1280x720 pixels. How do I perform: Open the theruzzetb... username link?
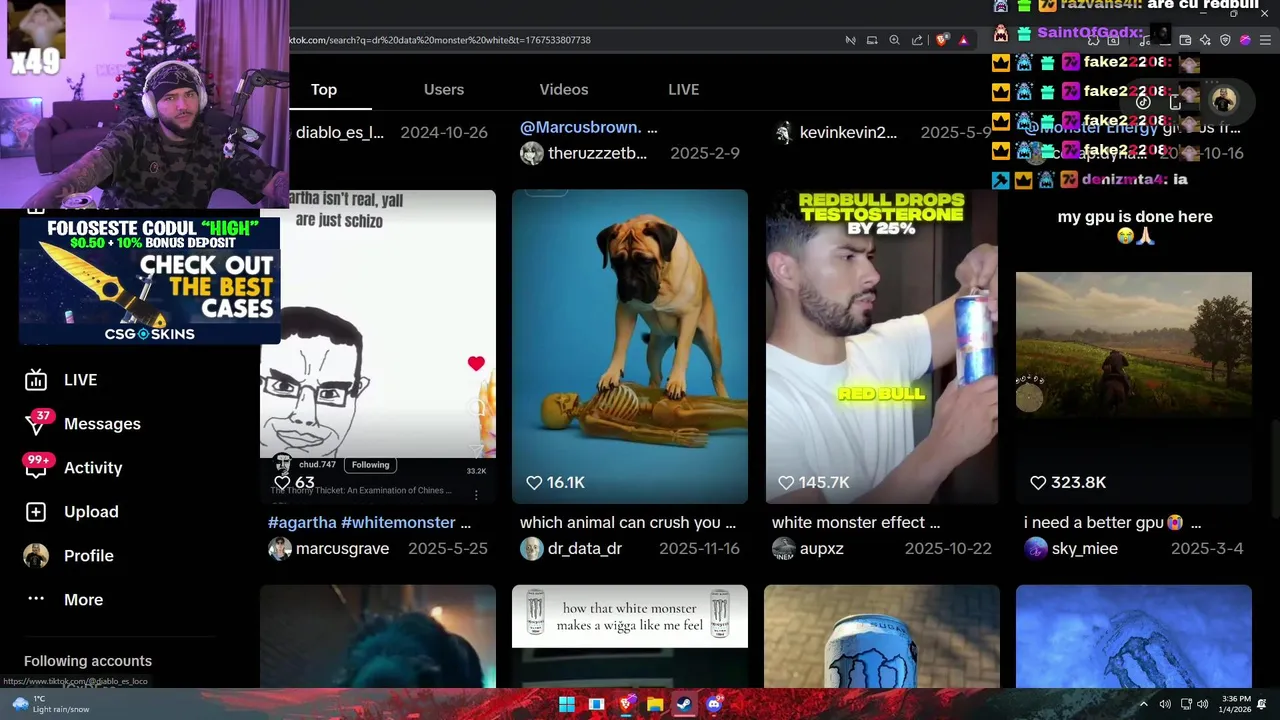point(597,153)
